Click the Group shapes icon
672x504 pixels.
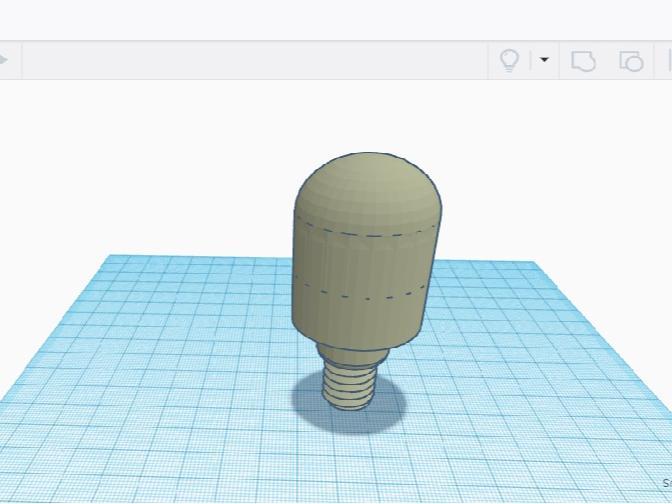pyautogui.click(x=583, y=60)
